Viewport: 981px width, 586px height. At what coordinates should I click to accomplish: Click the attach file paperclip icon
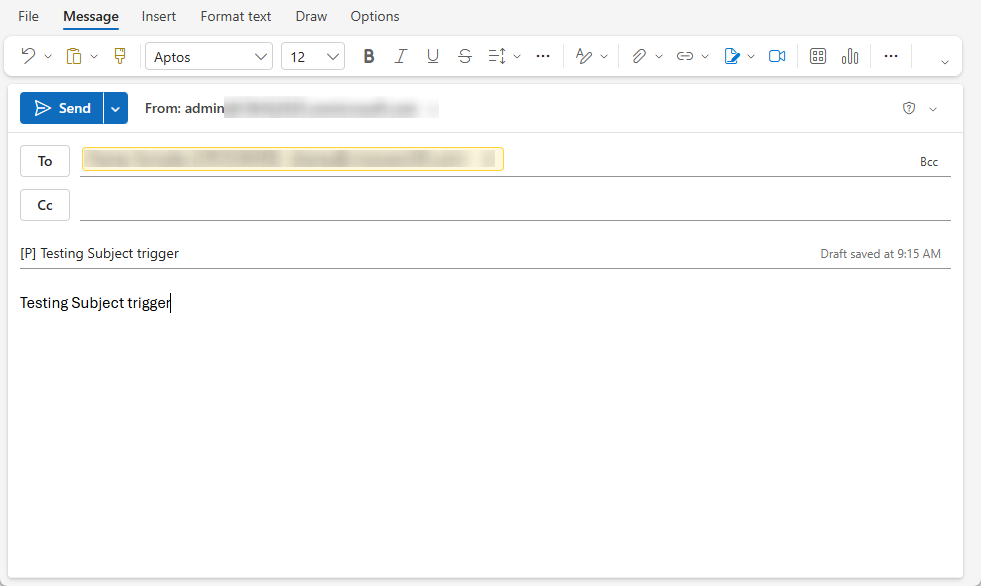coord(638,57)
